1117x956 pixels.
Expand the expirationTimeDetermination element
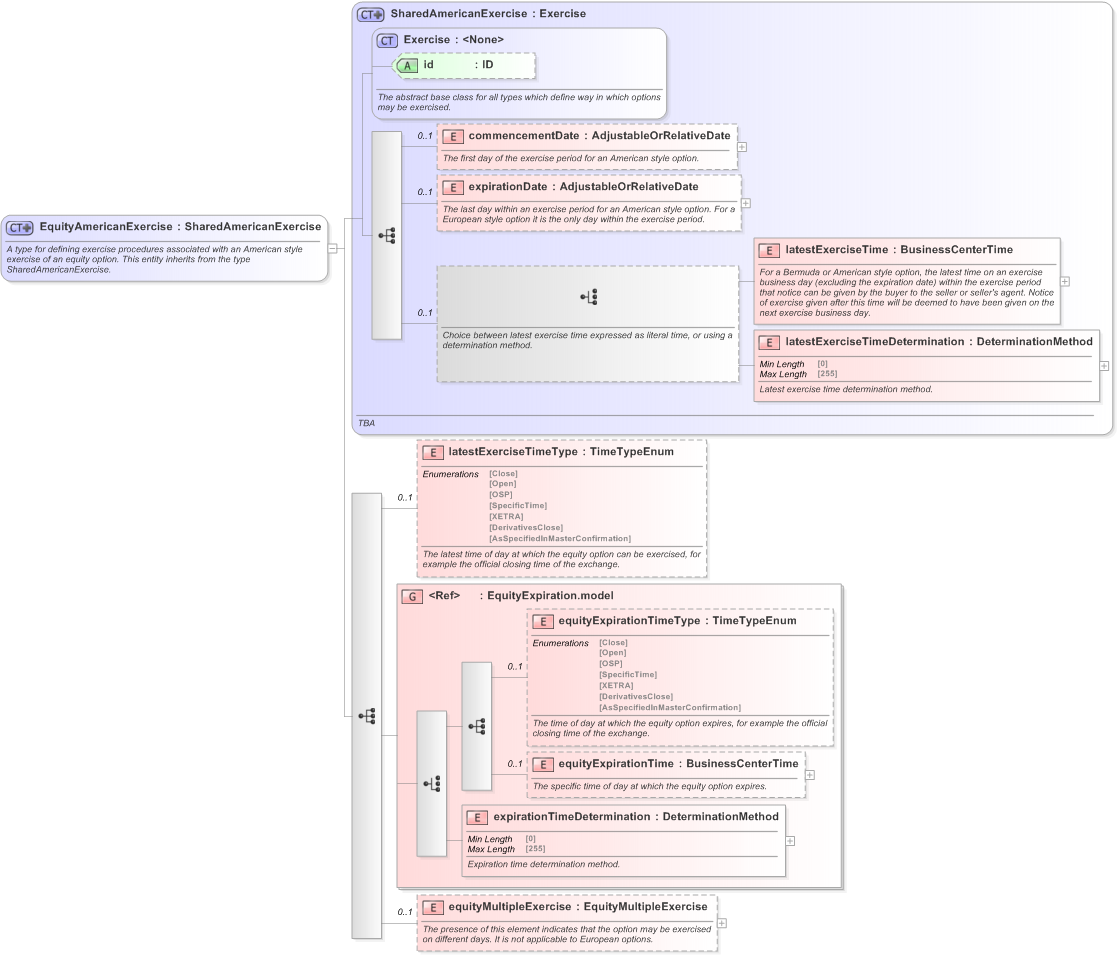[790, 841]
